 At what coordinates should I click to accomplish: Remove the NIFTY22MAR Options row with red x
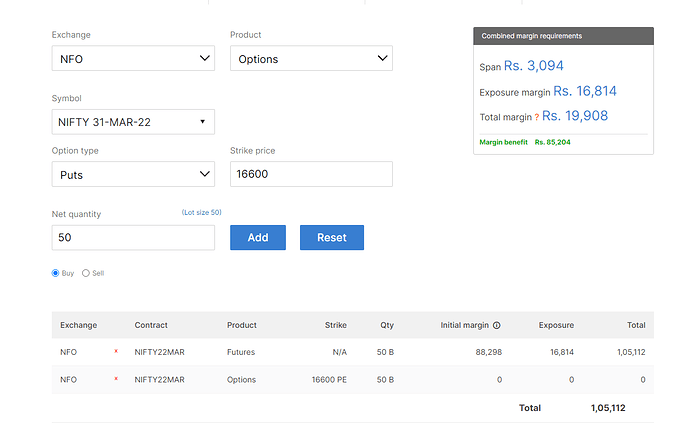(x=117, y=380)
